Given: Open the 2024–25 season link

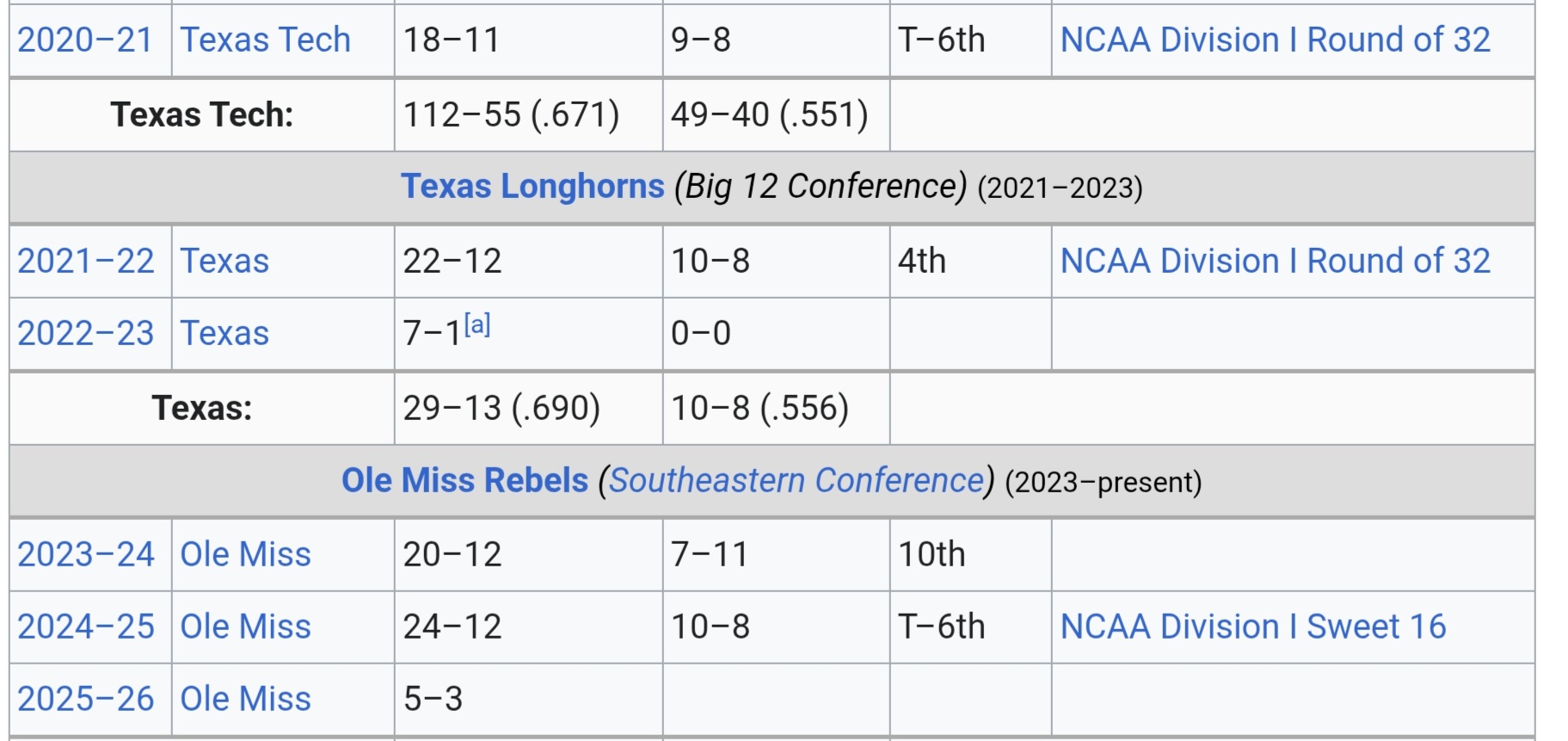Looking at the screenshot, I should pyautogui.click(x=85, y=627).
